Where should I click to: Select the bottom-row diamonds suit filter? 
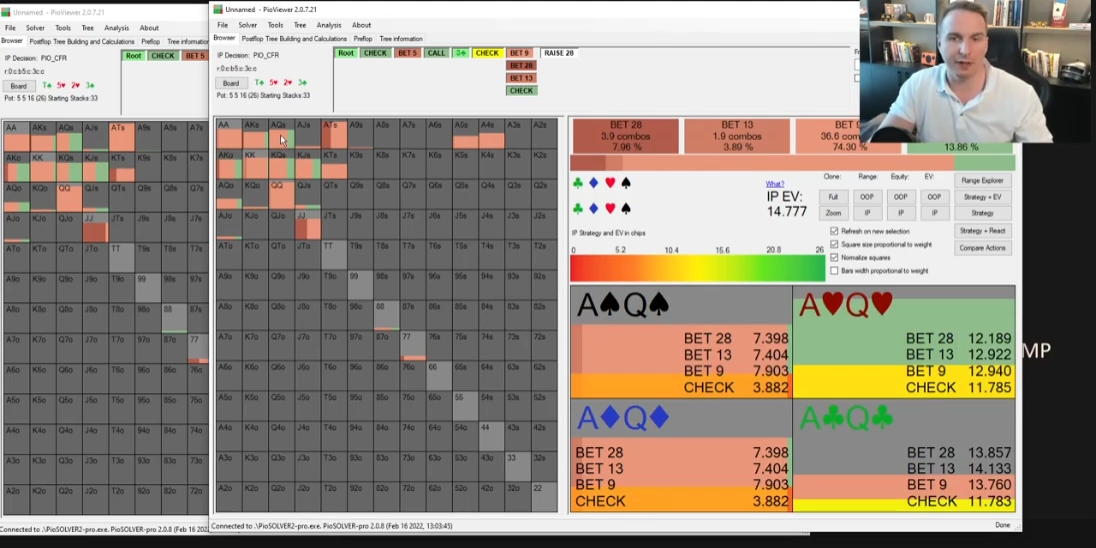coord(593,208)
